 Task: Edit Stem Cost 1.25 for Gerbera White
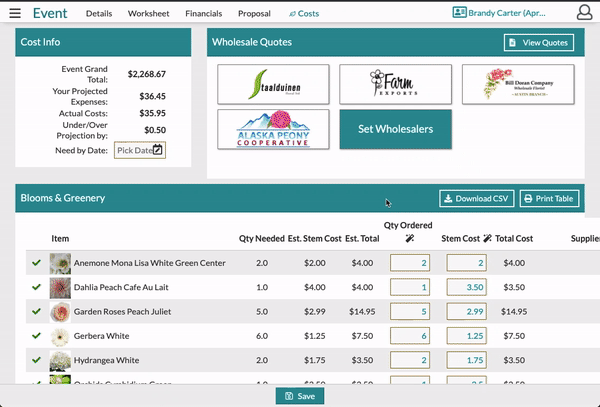point(466,336)
